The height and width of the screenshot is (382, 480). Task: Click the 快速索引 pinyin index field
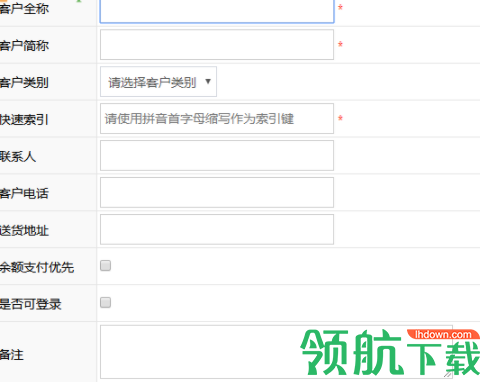coord(217,119)
